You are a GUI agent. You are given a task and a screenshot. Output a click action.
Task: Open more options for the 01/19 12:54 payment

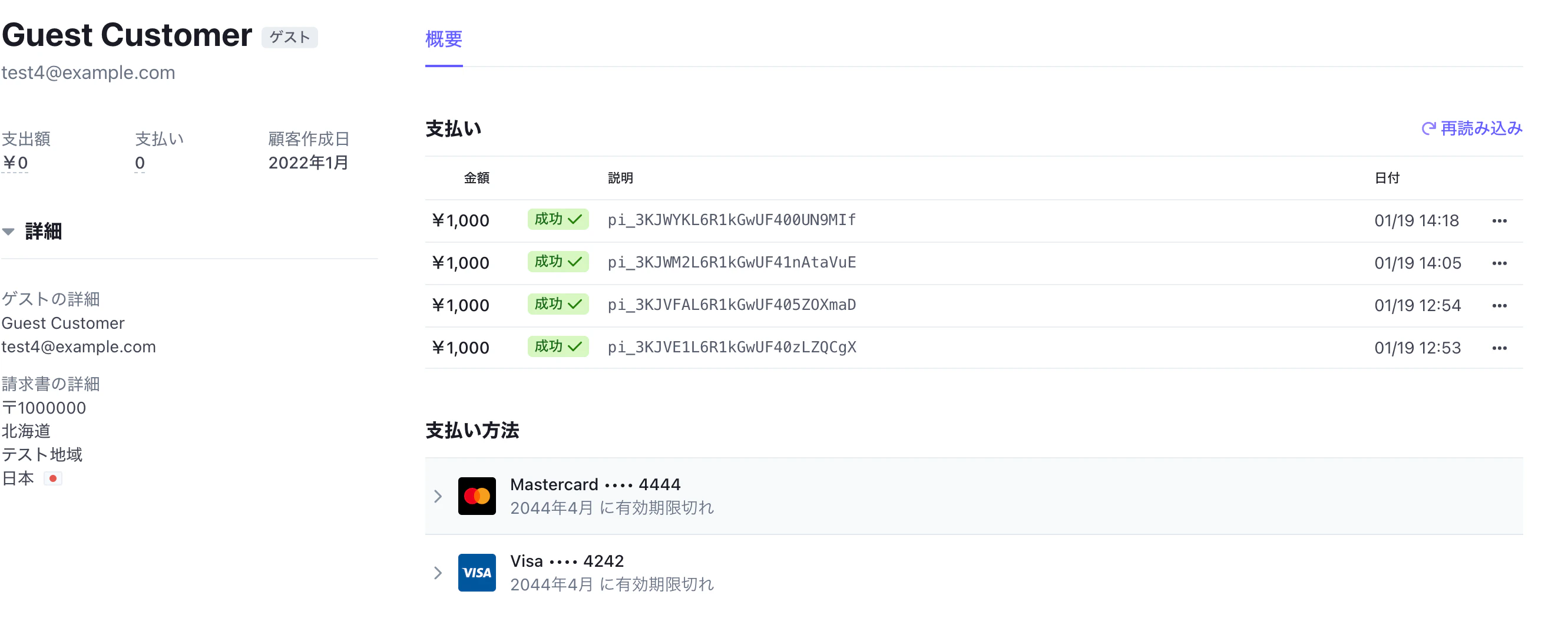click(x=1498, y=306)
